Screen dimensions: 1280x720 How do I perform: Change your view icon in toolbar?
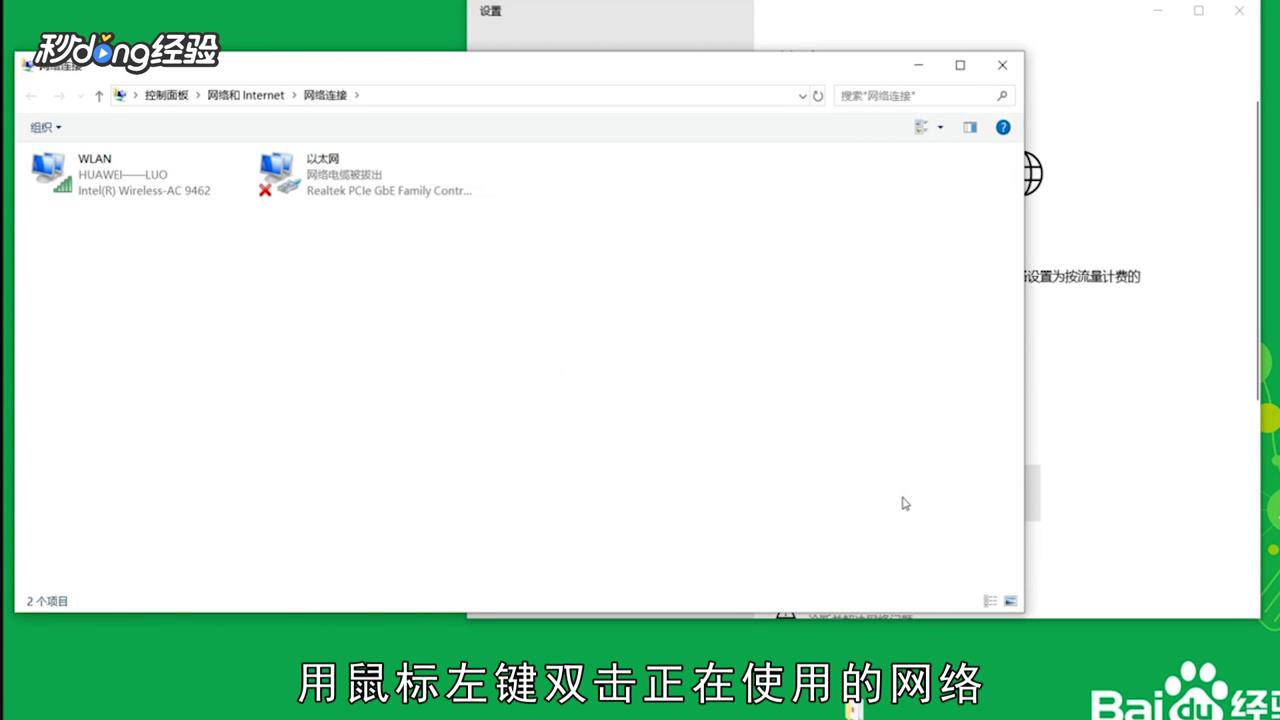922,127
